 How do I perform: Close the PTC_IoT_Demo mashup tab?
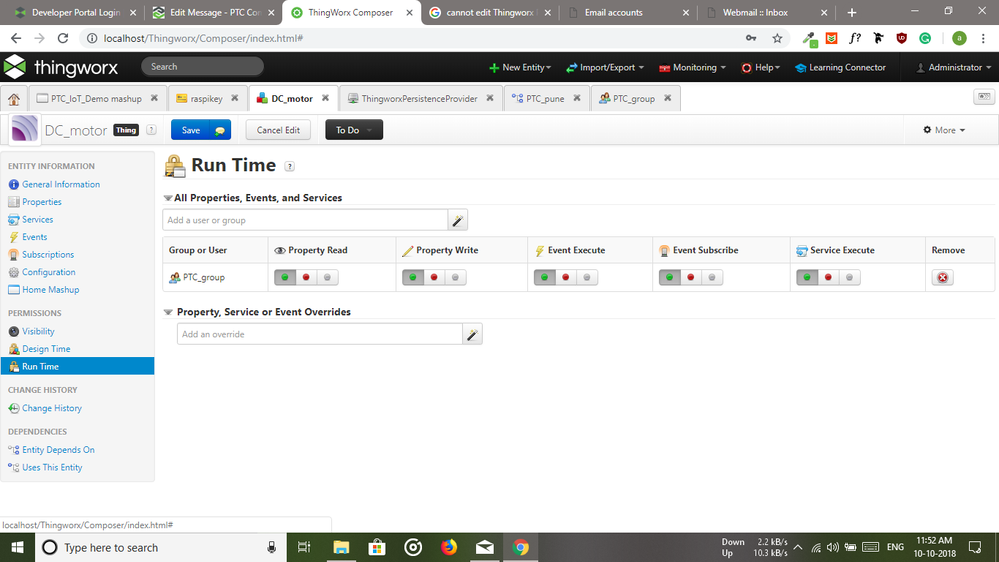154,98
